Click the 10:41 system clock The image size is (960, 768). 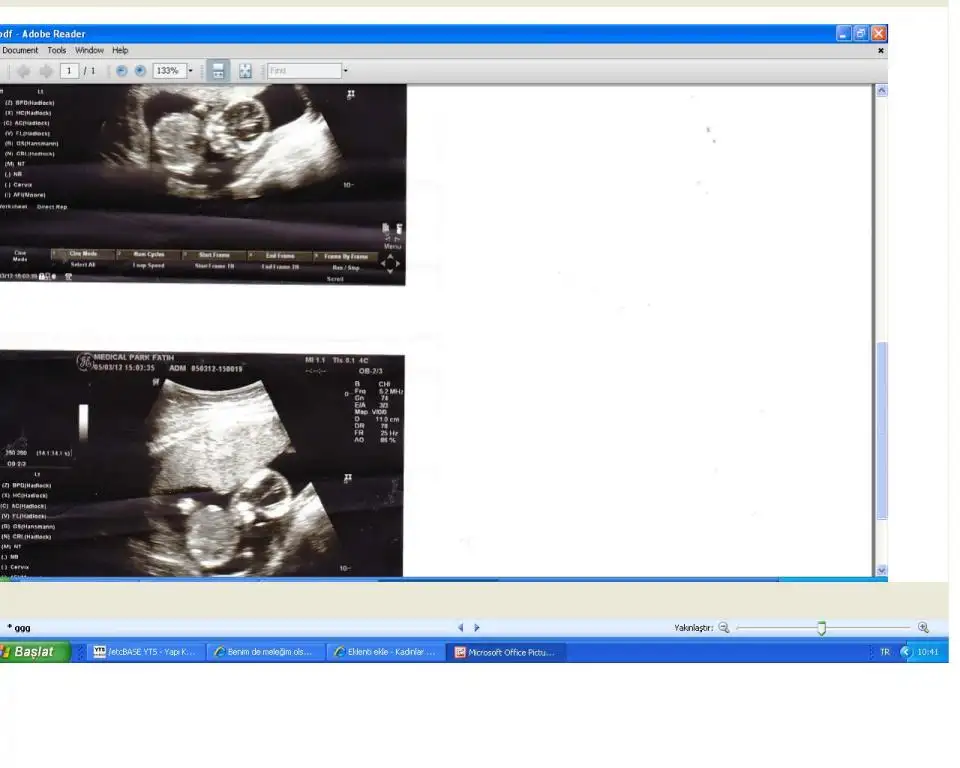pos(928,652)
